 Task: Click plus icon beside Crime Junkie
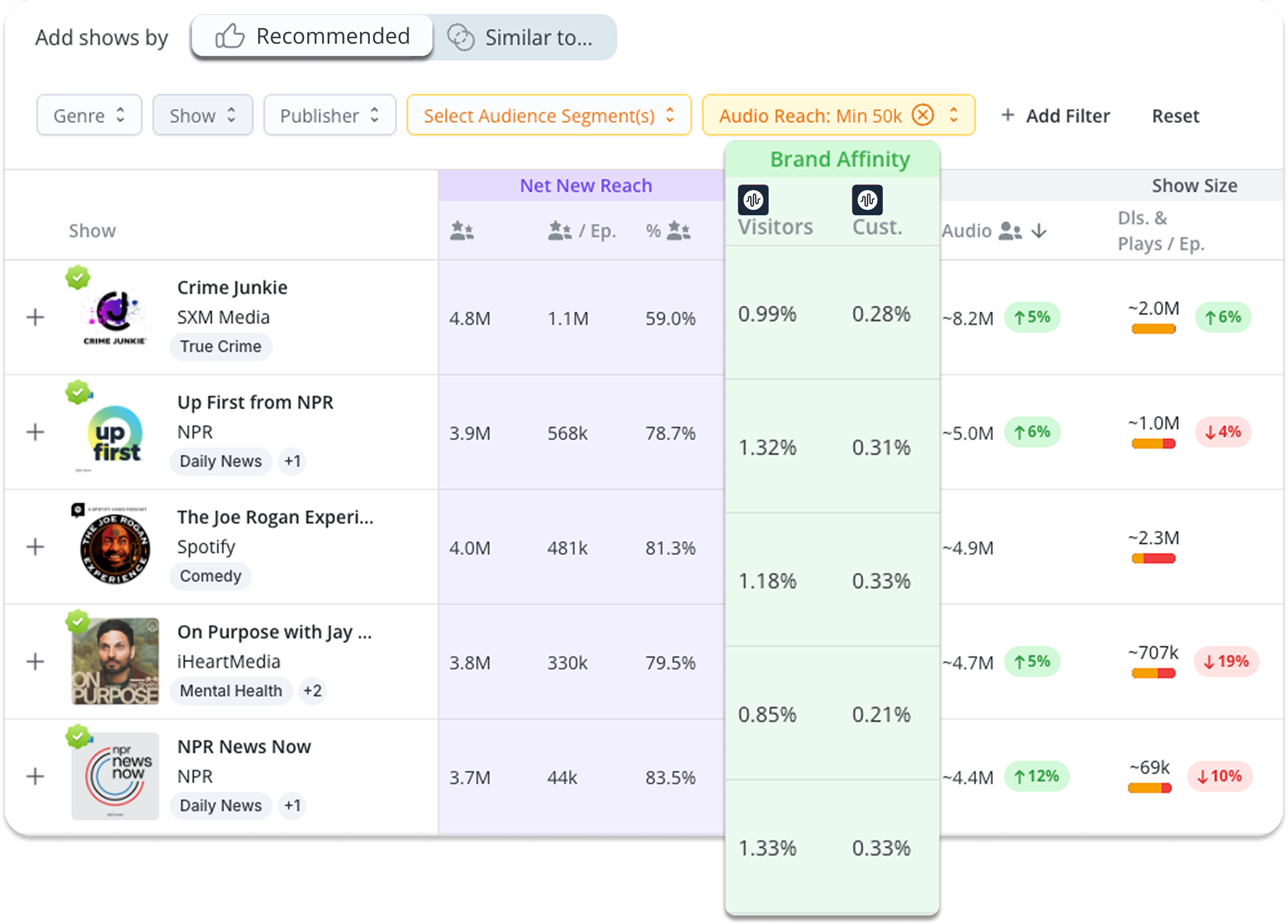pyautogui.click(x=35, y=317)
